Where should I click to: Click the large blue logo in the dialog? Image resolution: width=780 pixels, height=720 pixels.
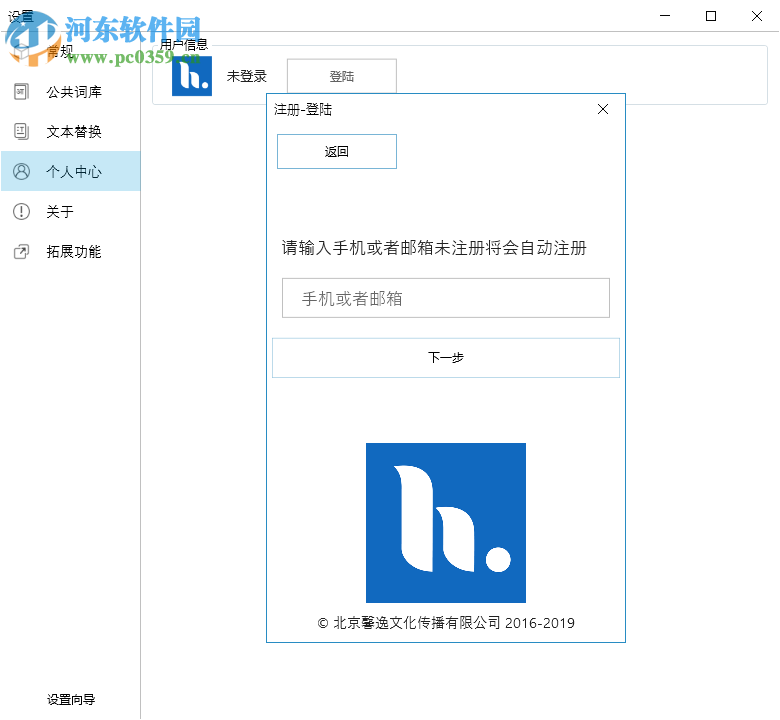446,522
